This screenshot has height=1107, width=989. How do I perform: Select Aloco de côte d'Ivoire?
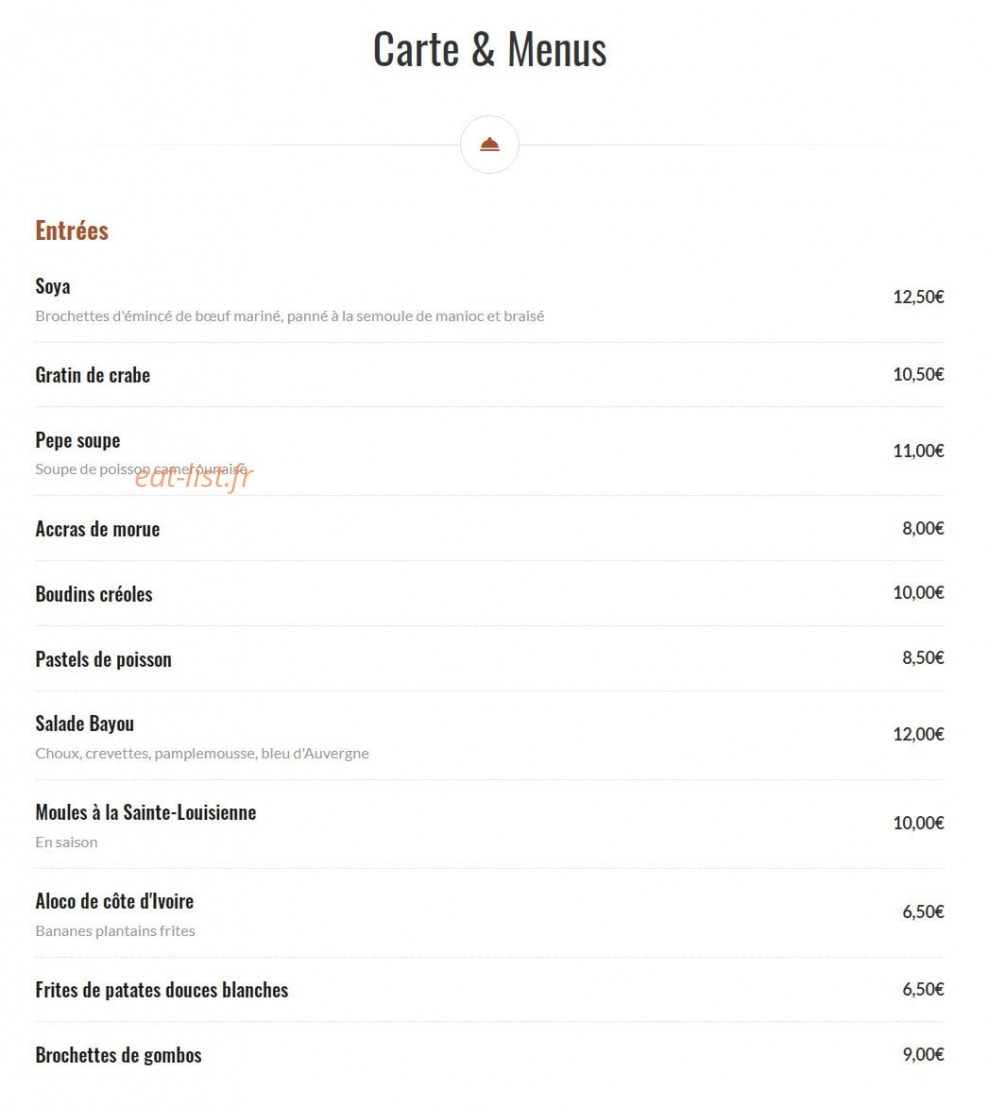[x=114, y=902]
